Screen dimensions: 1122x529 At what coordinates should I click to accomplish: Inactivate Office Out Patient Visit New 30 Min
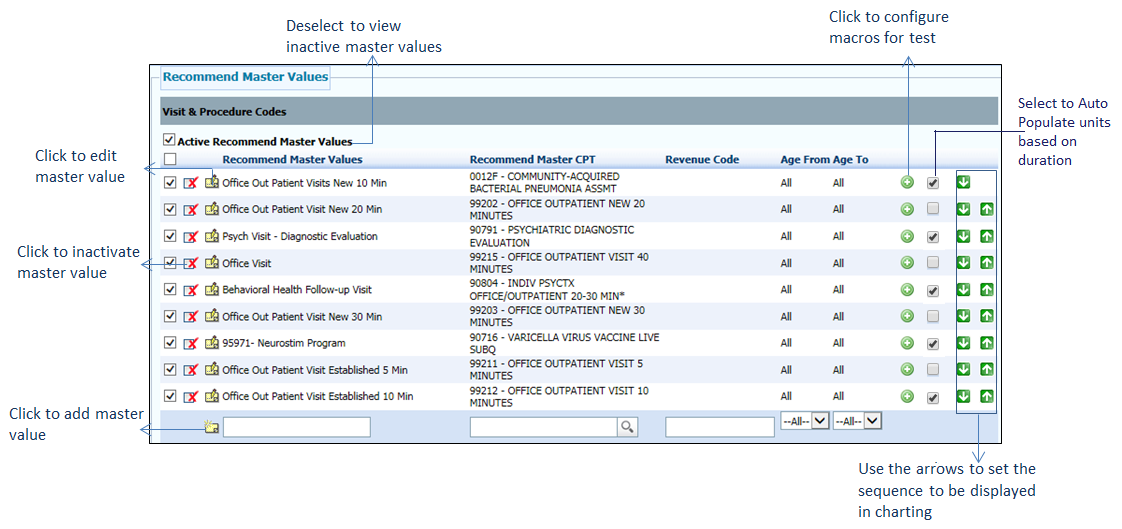coord(190,317)
